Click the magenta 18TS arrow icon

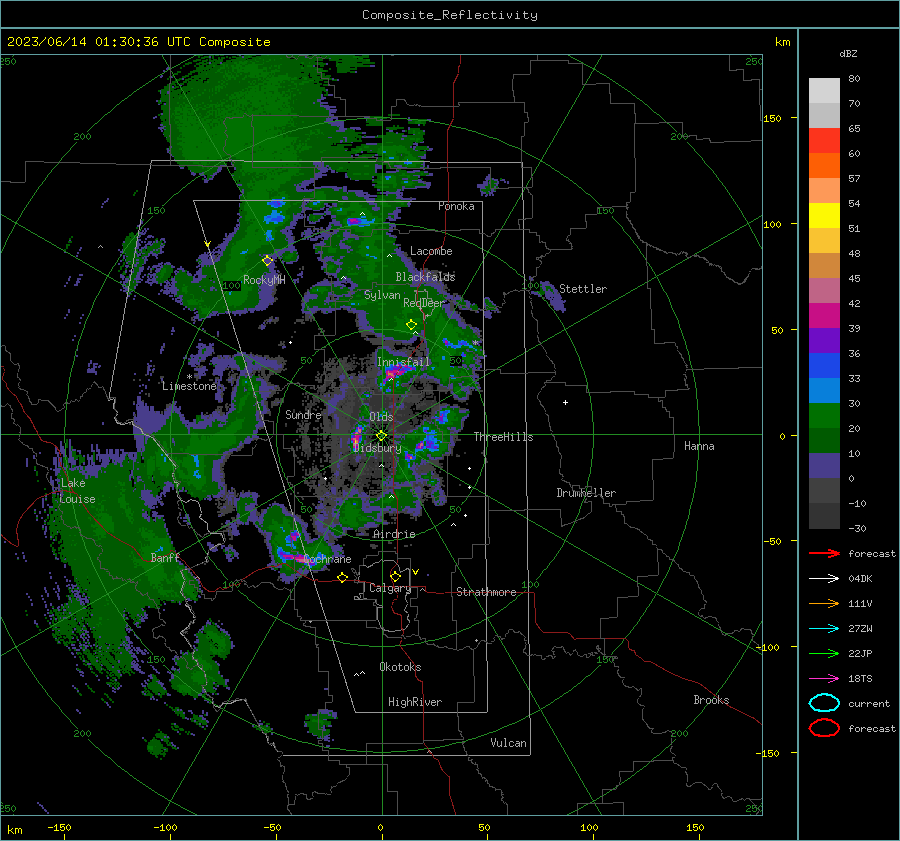824,679
